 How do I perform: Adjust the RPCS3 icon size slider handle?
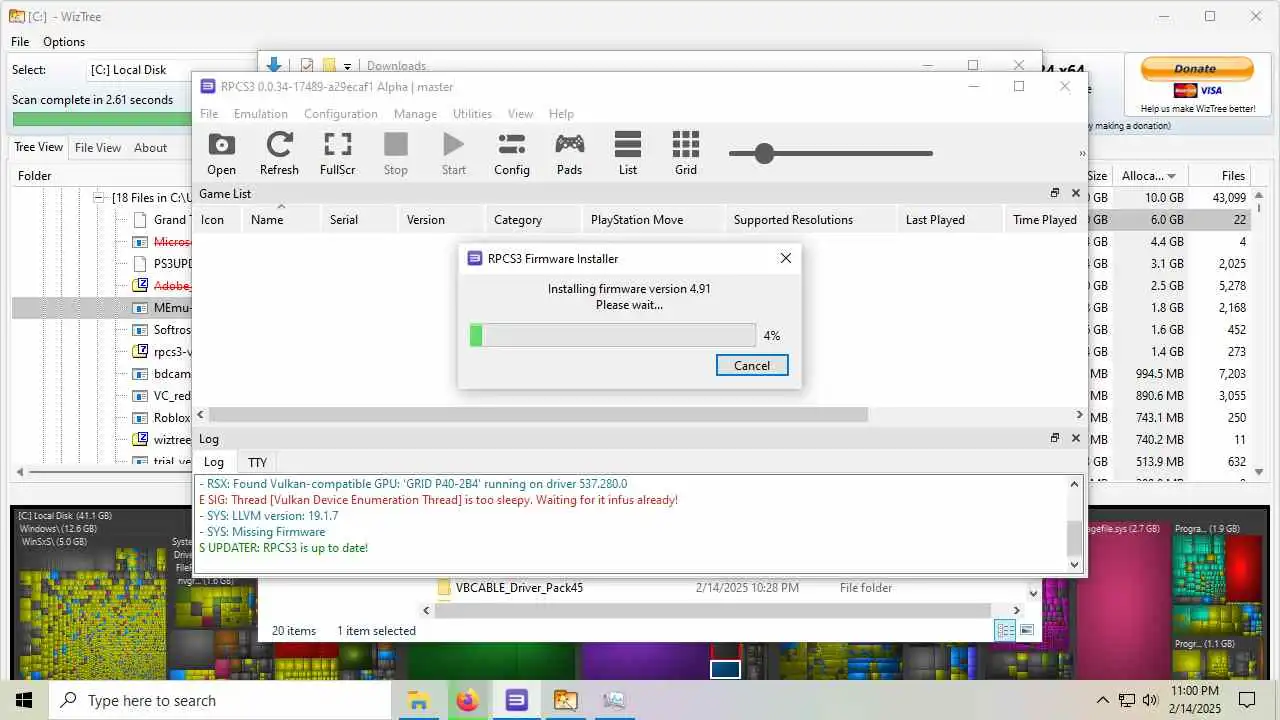click(x=765, y=153)
